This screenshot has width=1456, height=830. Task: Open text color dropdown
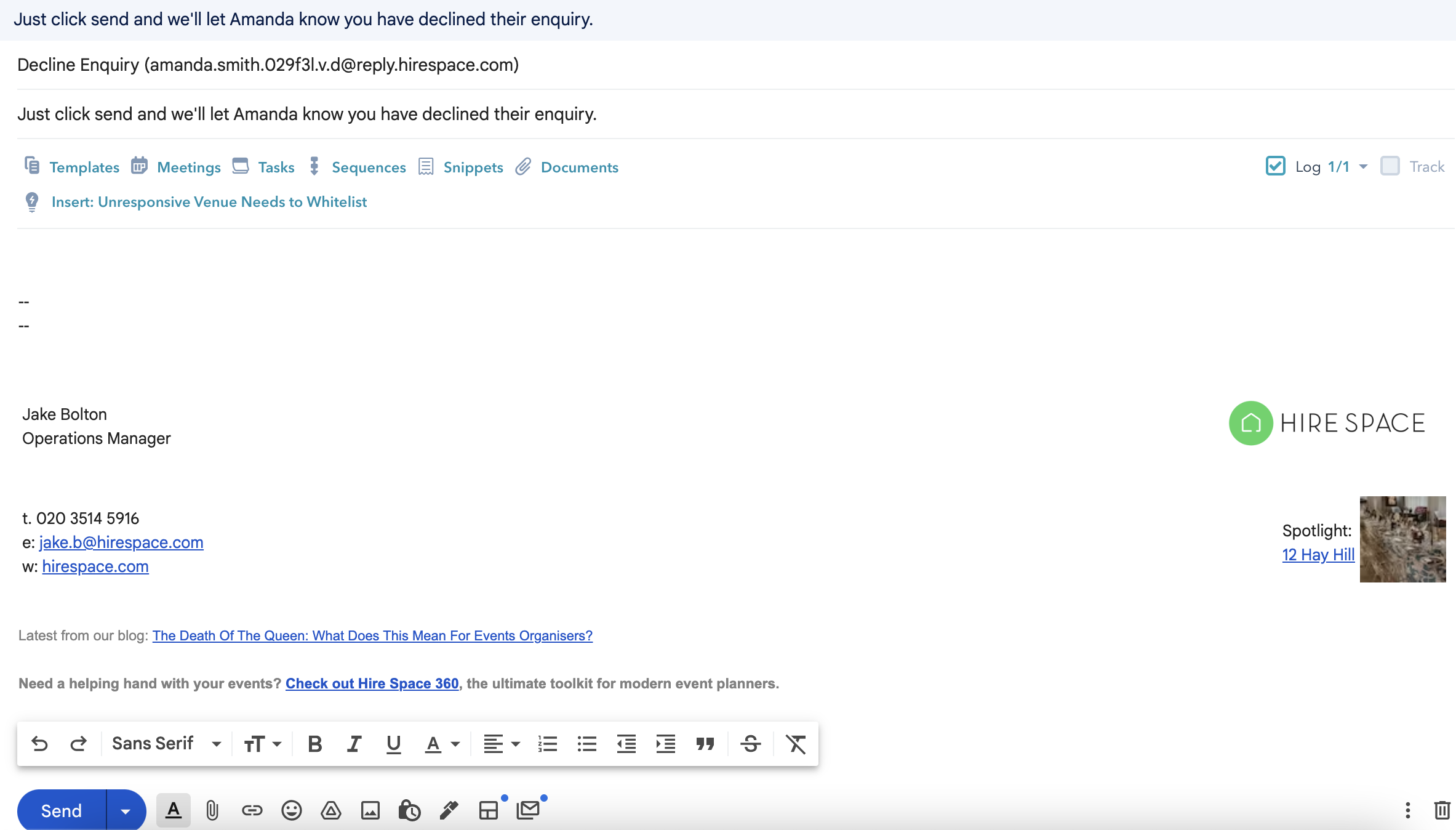click(x=442, y=744)
